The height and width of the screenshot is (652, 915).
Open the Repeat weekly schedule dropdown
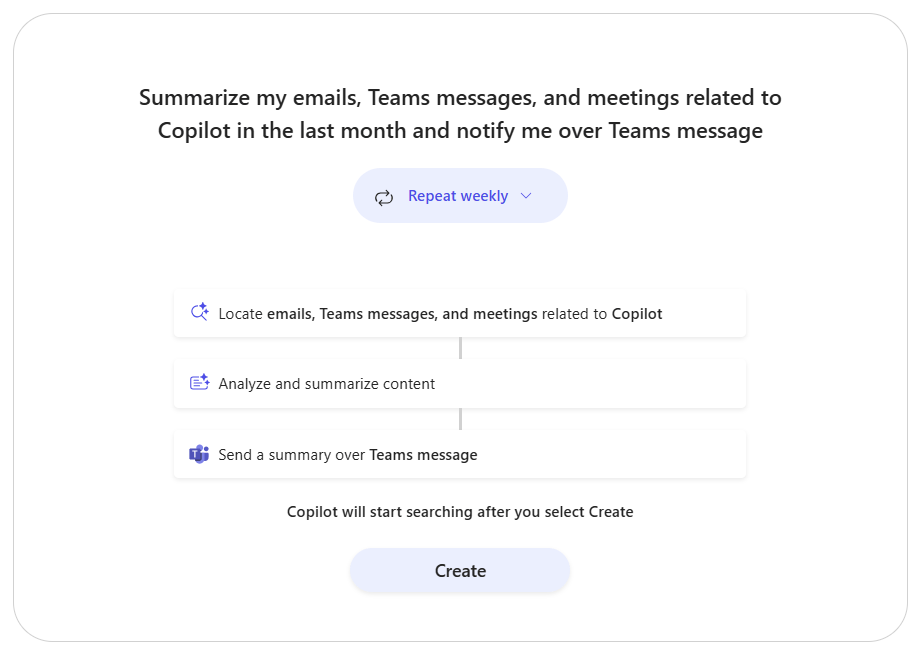pyautogui.click(x=460, y=196)
